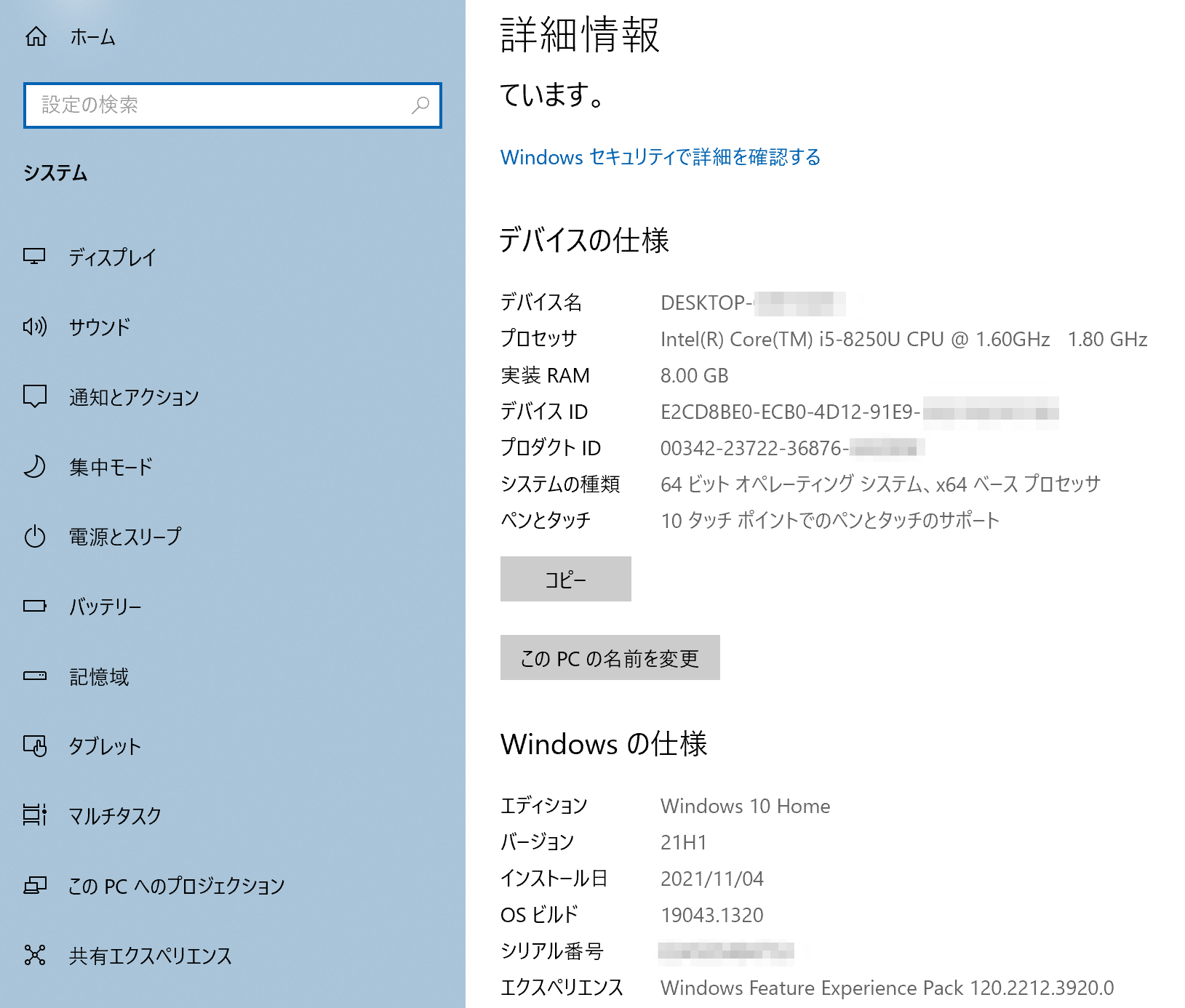The width and height of the screenshot is (1185, 1008).
Task: Select the install date 2021/11/04
Action: click(x=712, y=879)
